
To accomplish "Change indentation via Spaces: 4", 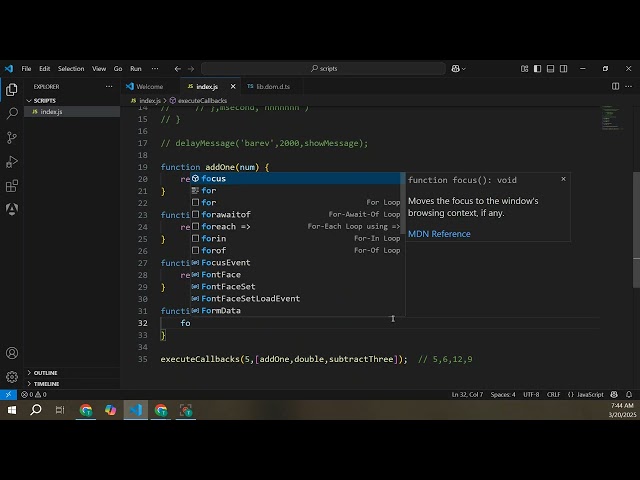I will tap(503, 394).
